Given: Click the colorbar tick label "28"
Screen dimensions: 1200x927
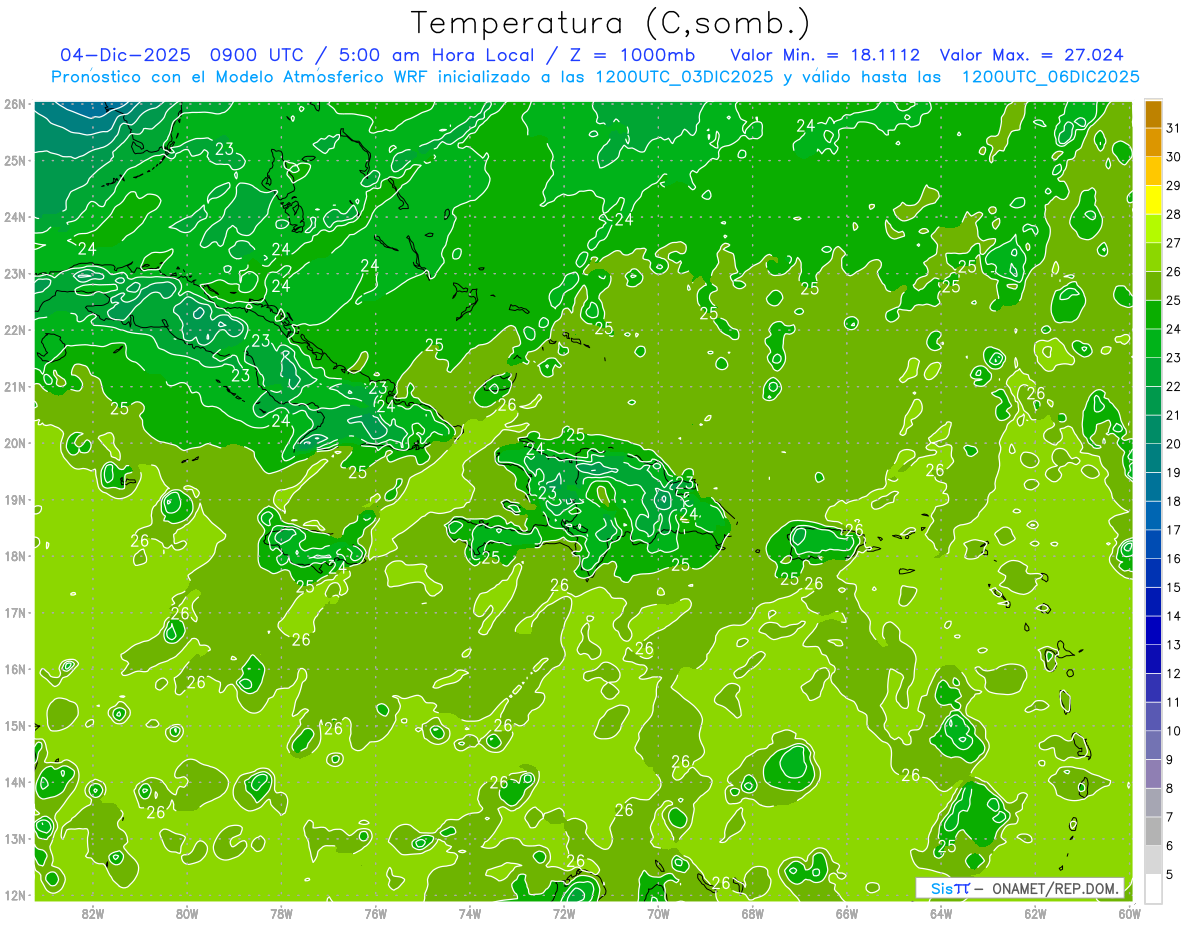Looking at the screenshot, I should point(1173,215).
